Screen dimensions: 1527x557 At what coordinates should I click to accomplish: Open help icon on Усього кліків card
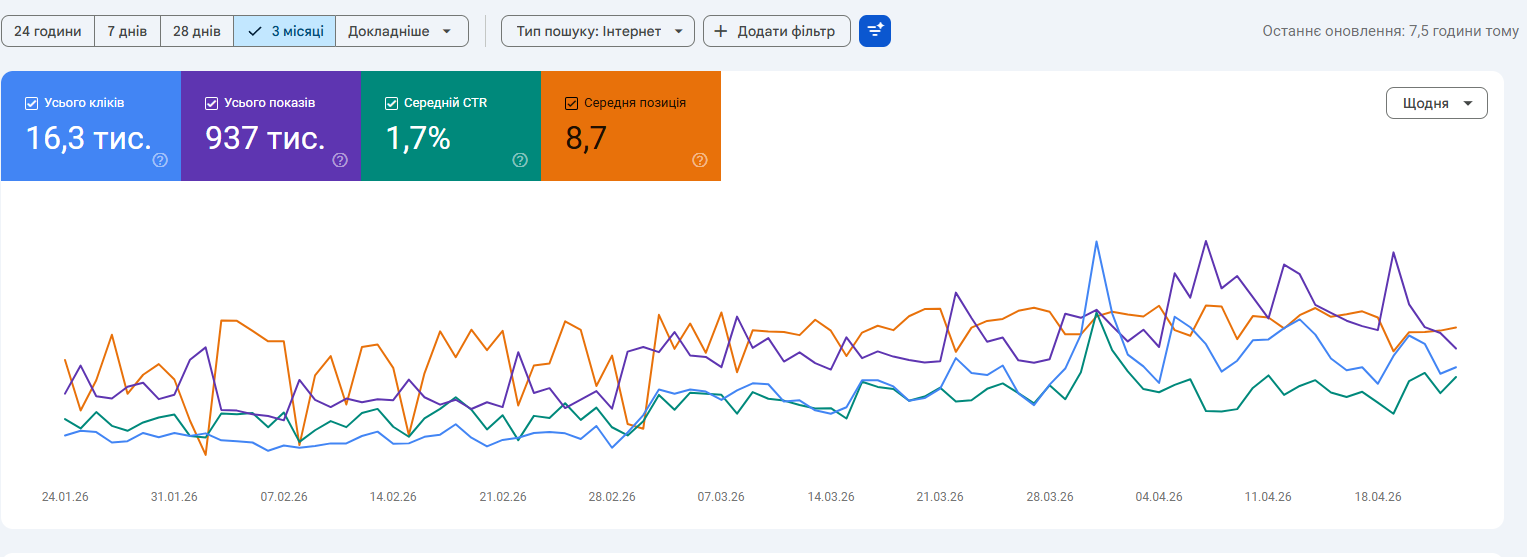160,160
